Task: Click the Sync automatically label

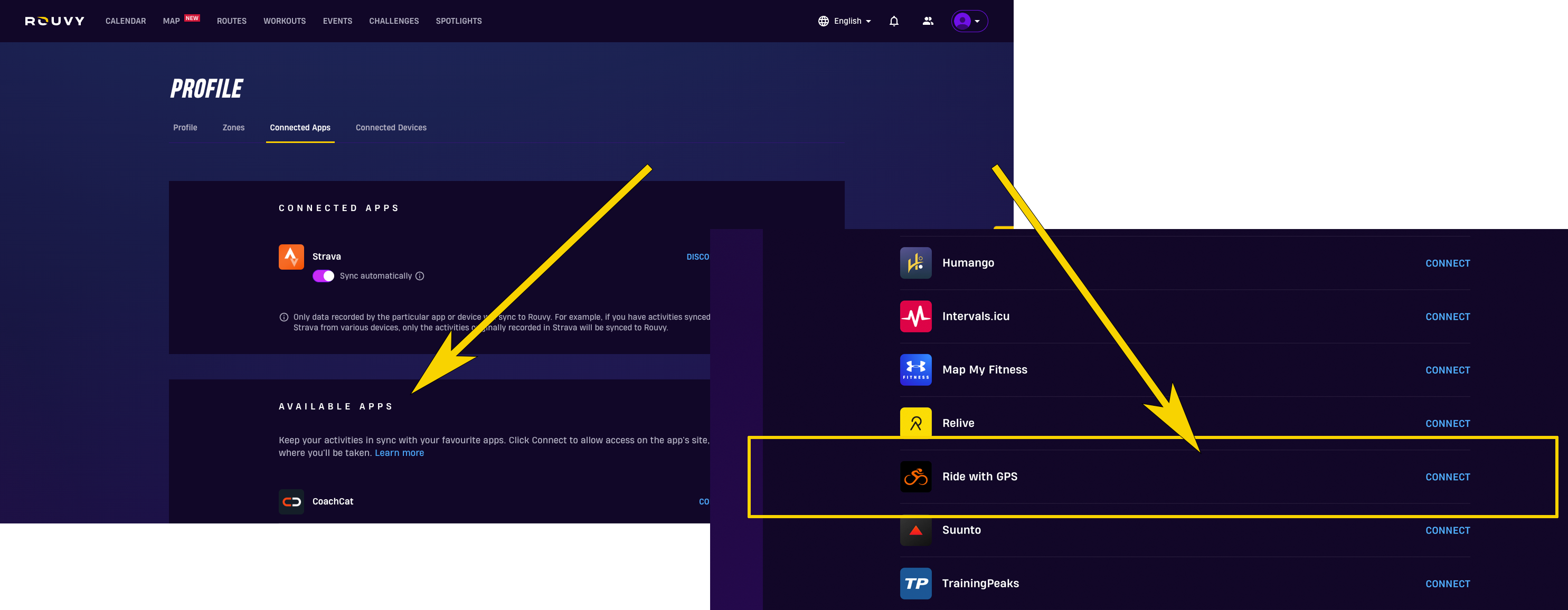Action: 375,276
